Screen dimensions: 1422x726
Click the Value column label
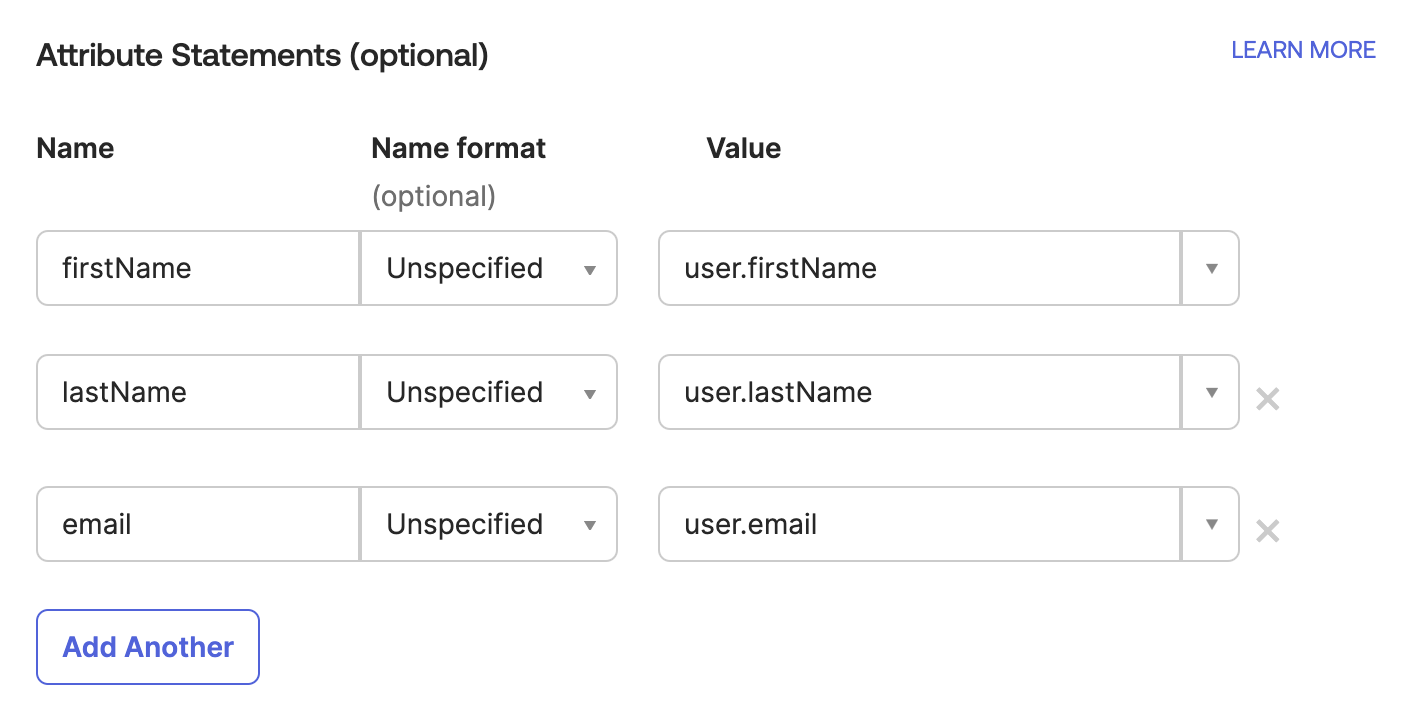pos(743,149)
